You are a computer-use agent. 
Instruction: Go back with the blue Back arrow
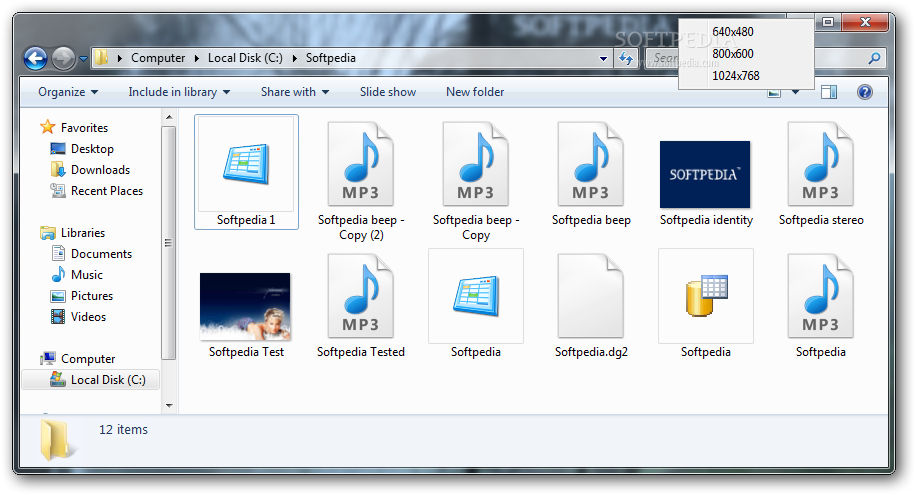click(35, 58)
